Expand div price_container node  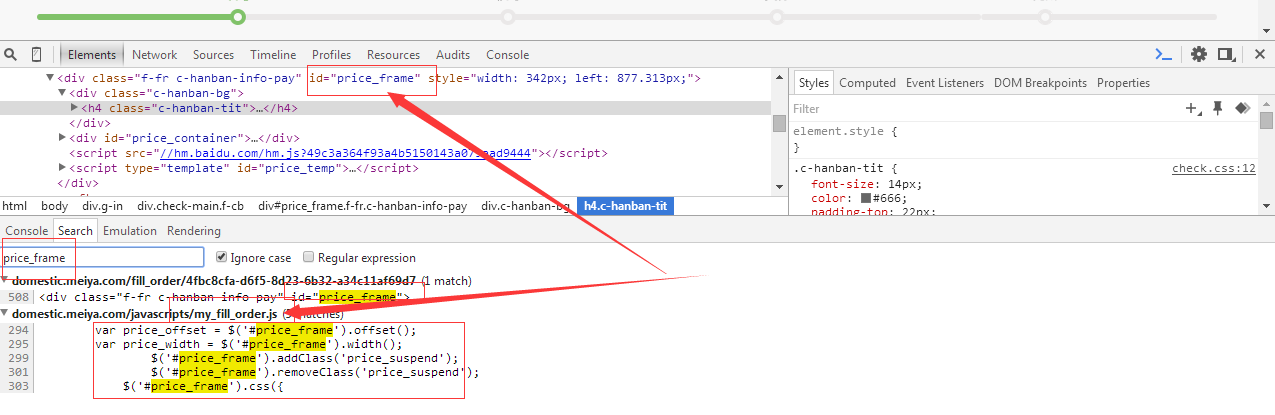[62, 138]
